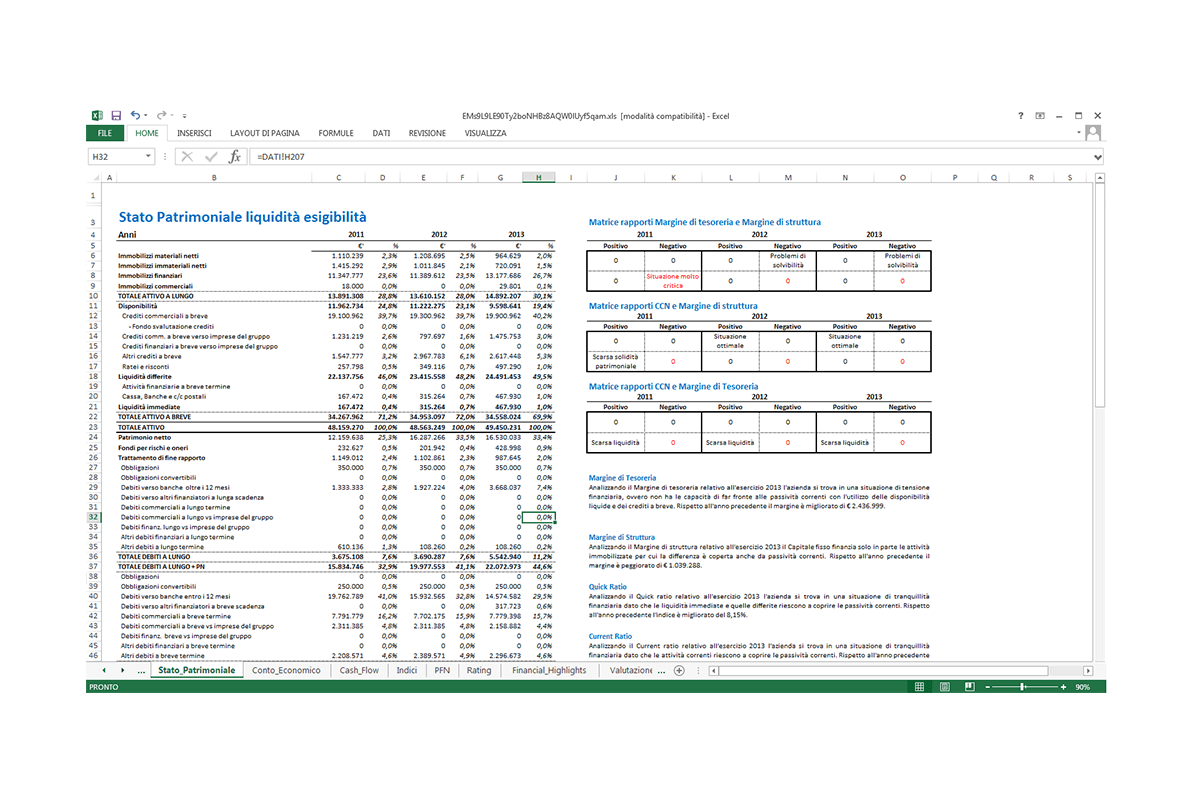This screenshot has width=1193, height=800.
Task: Save the workbook with the floppy disk icon
Action: click(x=116, y=116)
